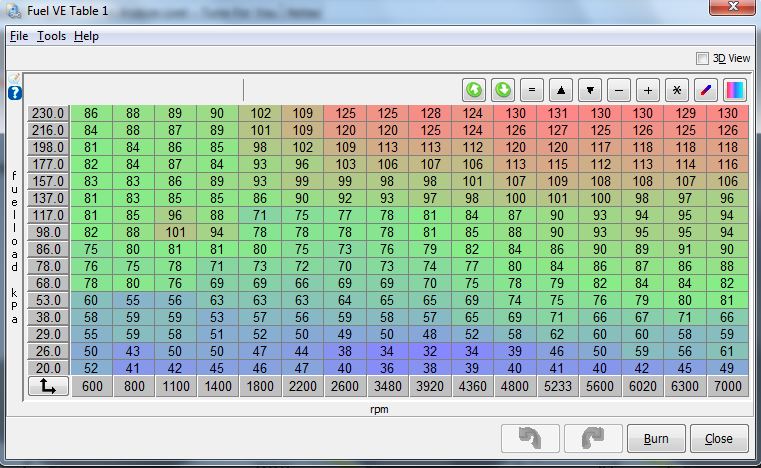Click the green down-arrow send icon

pos(503,90)
